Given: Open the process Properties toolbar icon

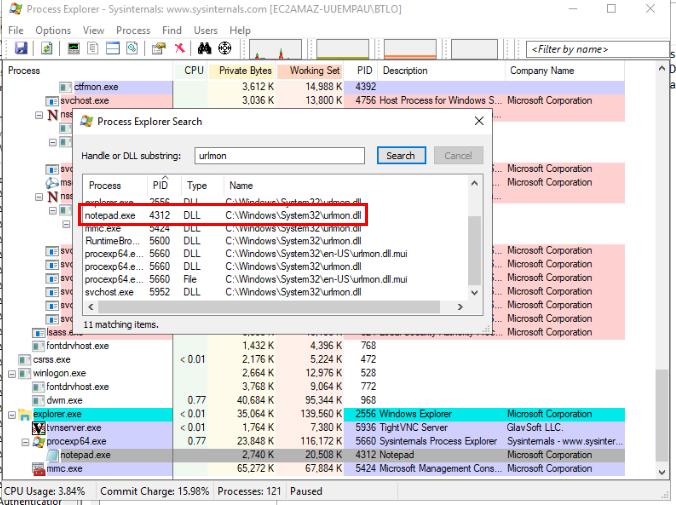Looking at the screenshot, I should click(159, 48).
